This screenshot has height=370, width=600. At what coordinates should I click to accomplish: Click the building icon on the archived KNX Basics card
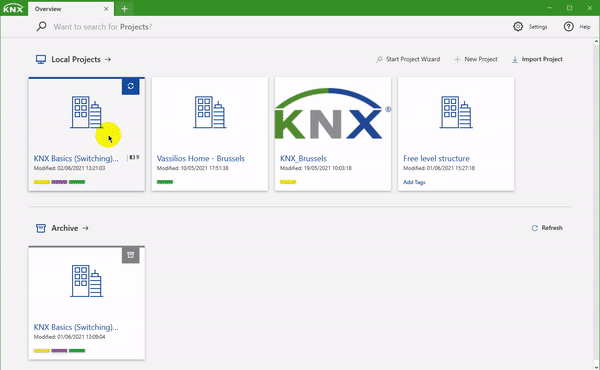pyautogui.click(x=86, y=280)
